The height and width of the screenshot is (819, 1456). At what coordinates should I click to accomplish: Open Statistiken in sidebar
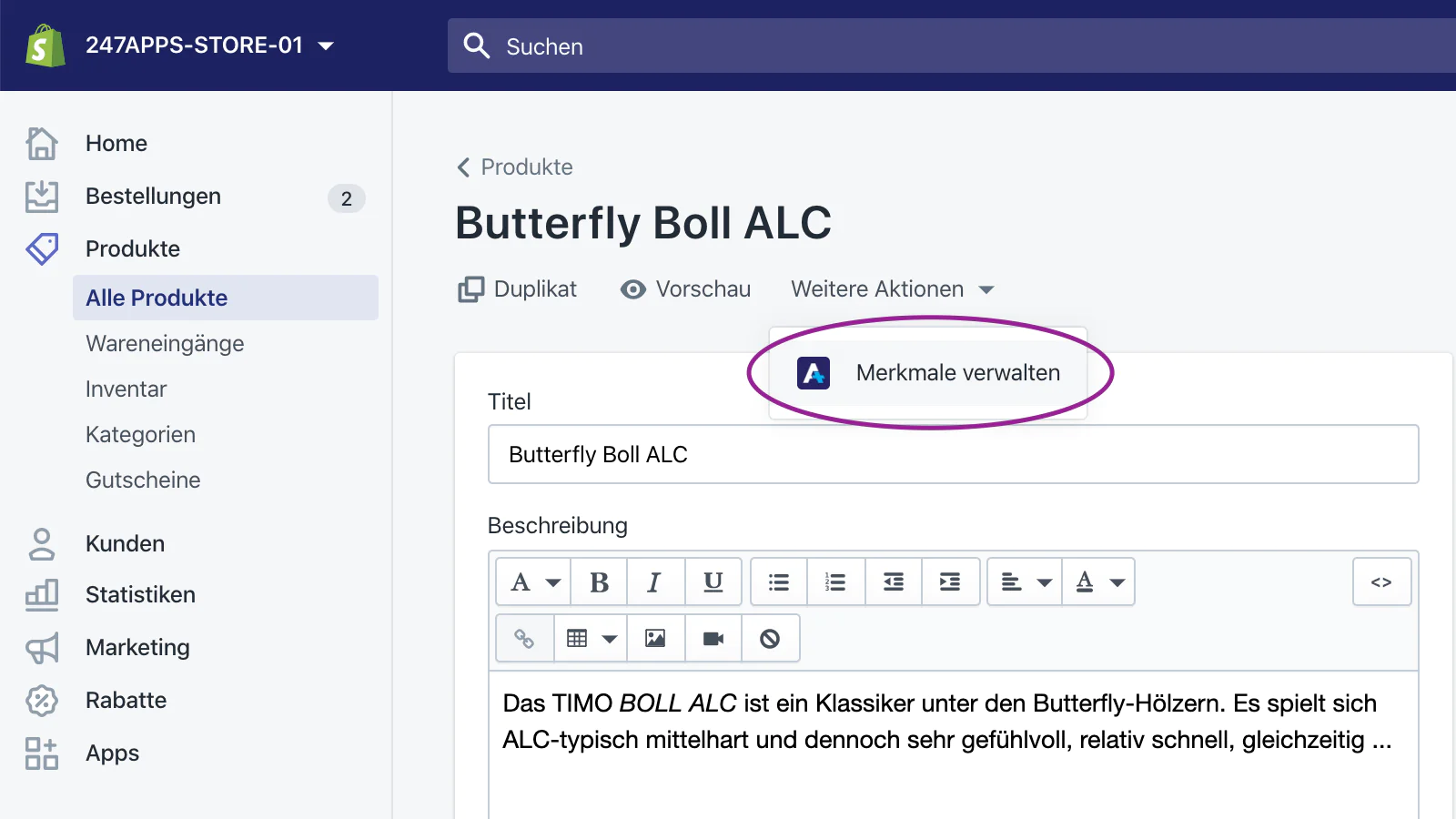pos(140,595)
